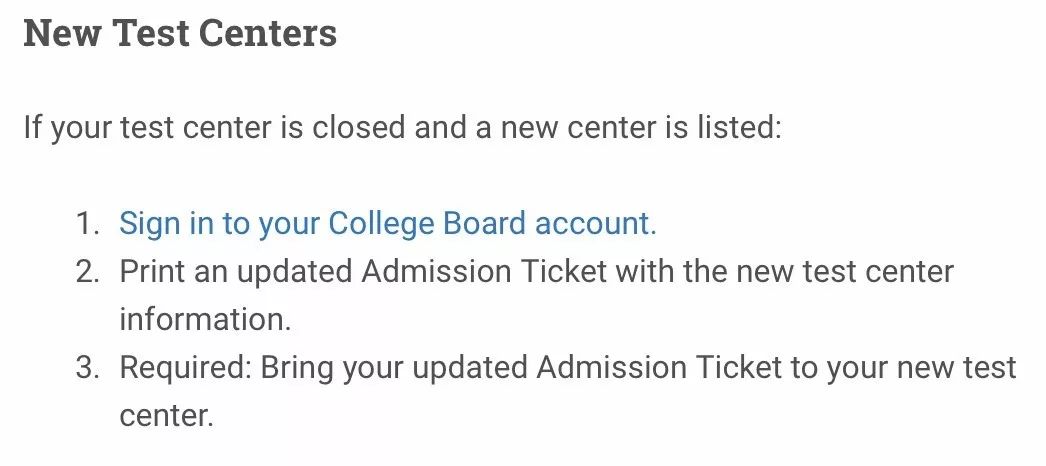Open the Sign in to your College Board account link
1046x466 pixels.
point(388,224)
